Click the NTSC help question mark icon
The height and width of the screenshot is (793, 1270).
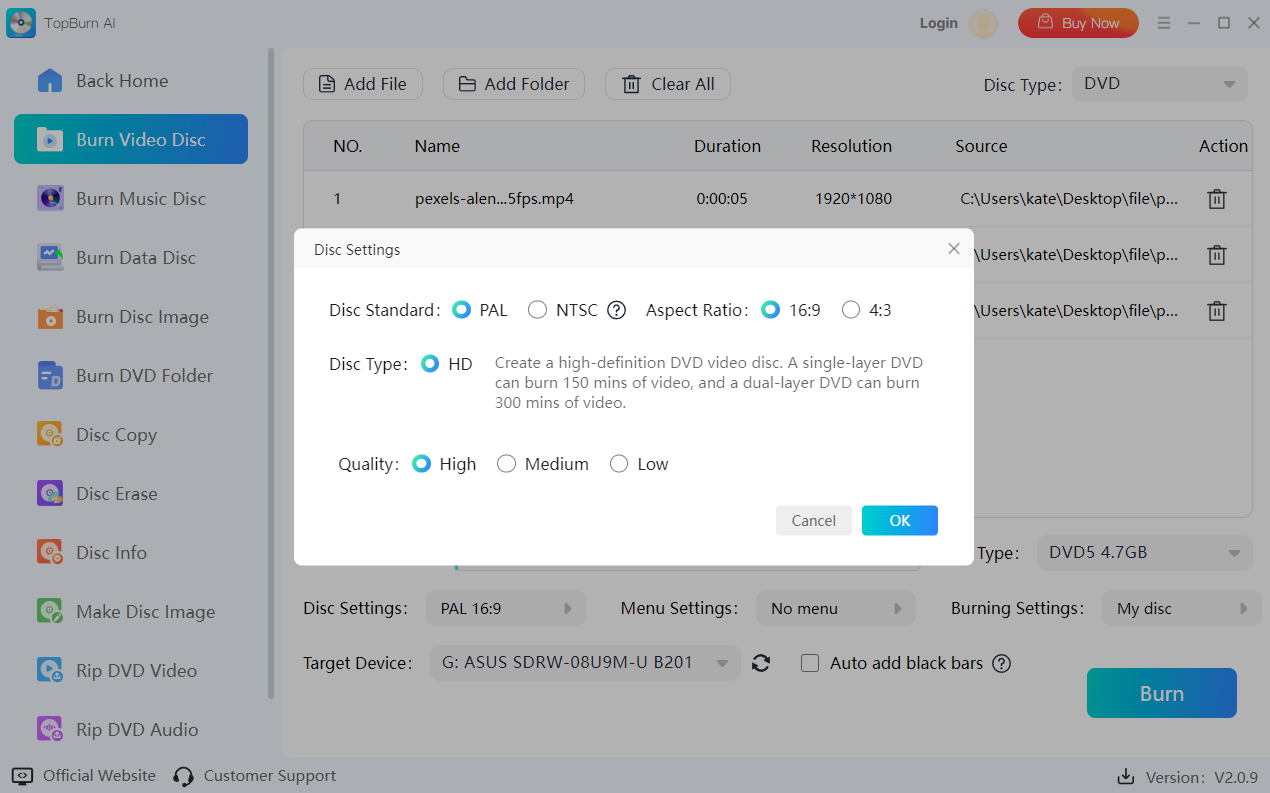pos(617,310)
